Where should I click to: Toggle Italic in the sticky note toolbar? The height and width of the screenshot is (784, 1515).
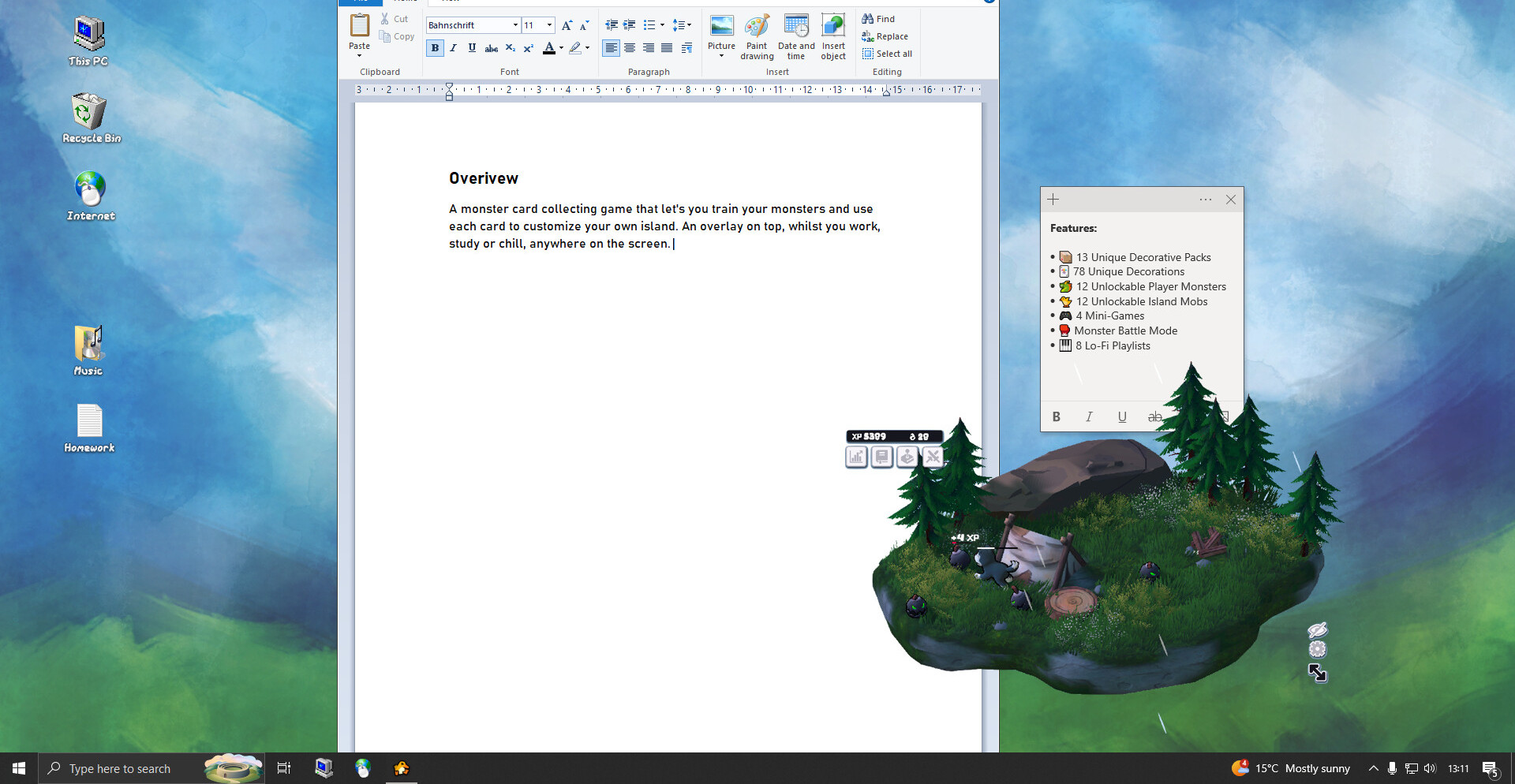tap(1089, 416)
